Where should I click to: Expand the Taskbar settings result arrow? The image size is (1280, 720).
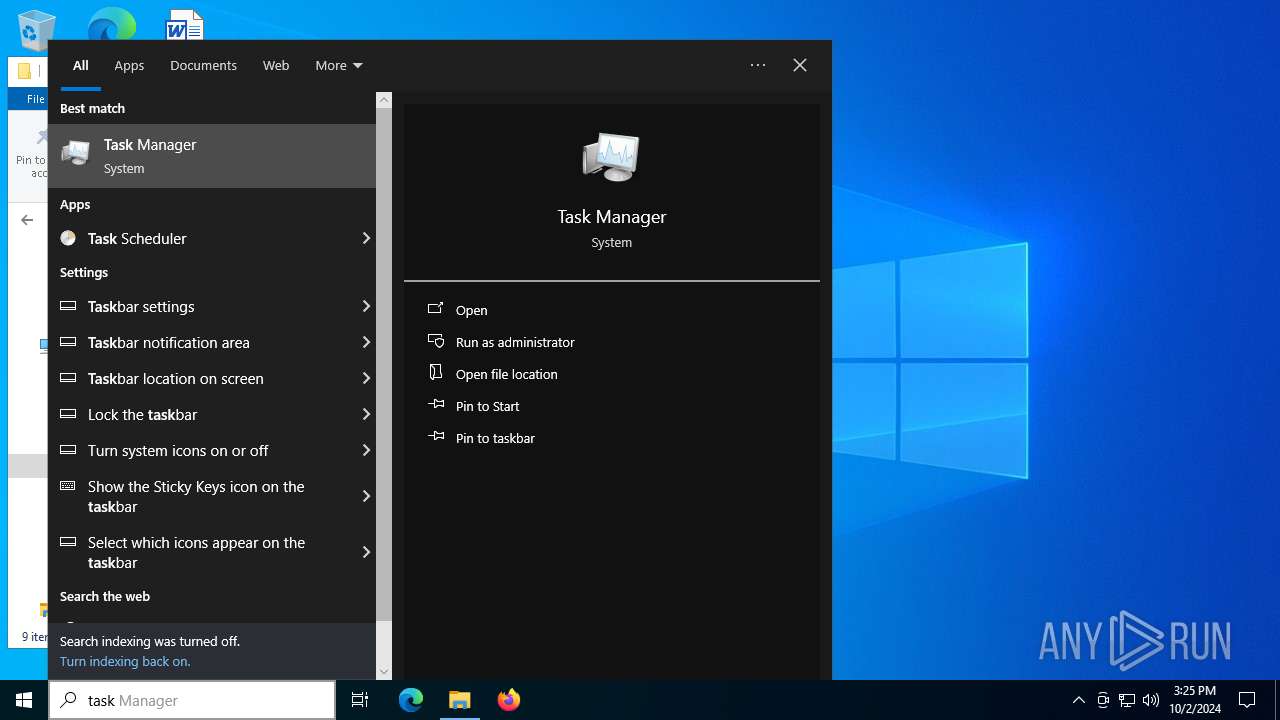pyautogui.click(x=366, y=307)
